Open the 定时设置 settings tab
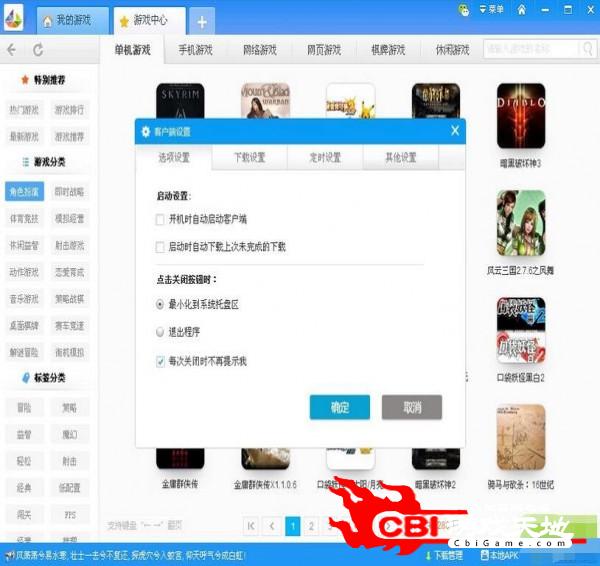Viewport: 600px width, 566px height. (325, 157)
